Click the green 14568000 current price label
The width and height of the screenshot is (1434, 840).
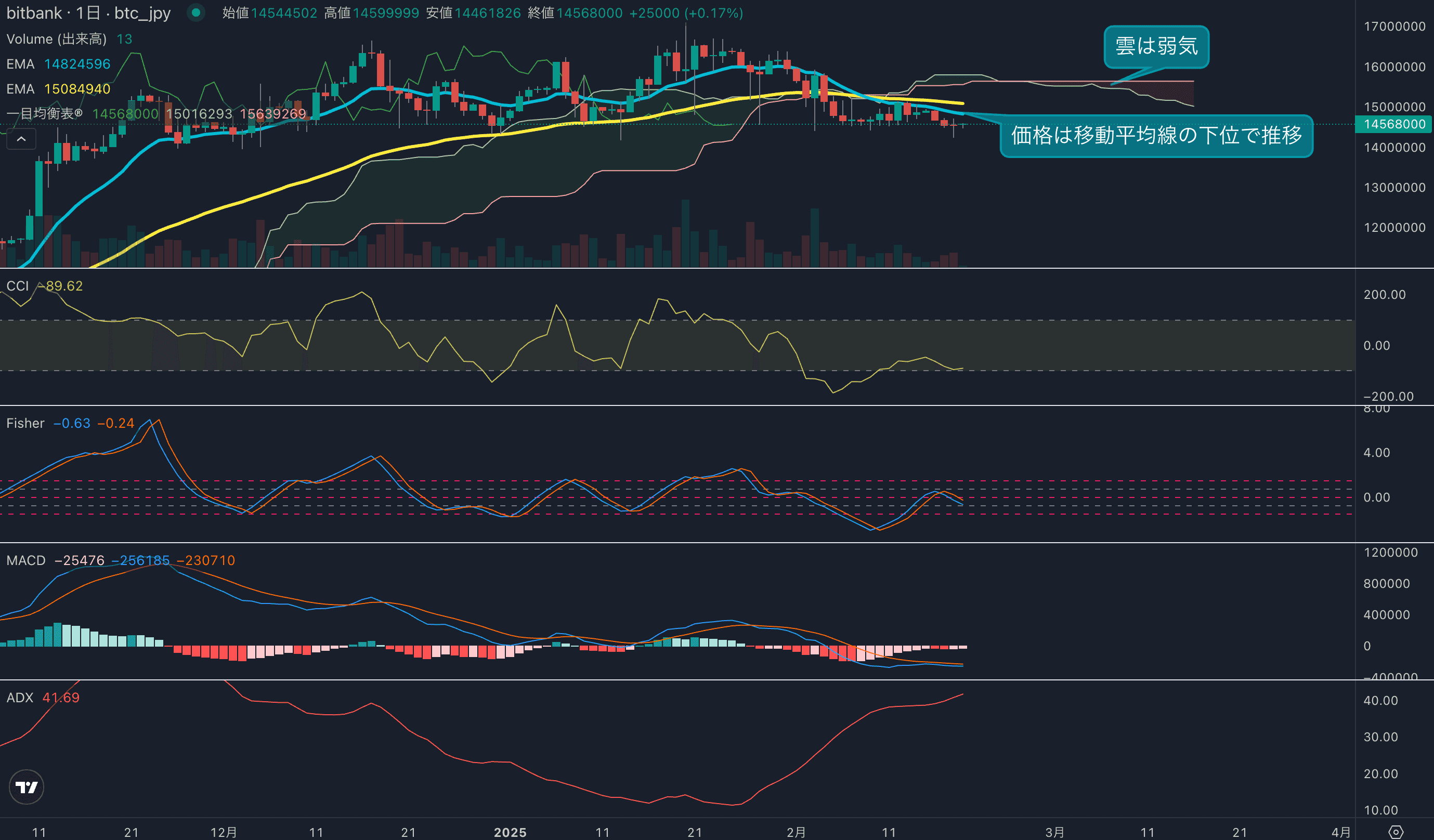[1393, 124]
